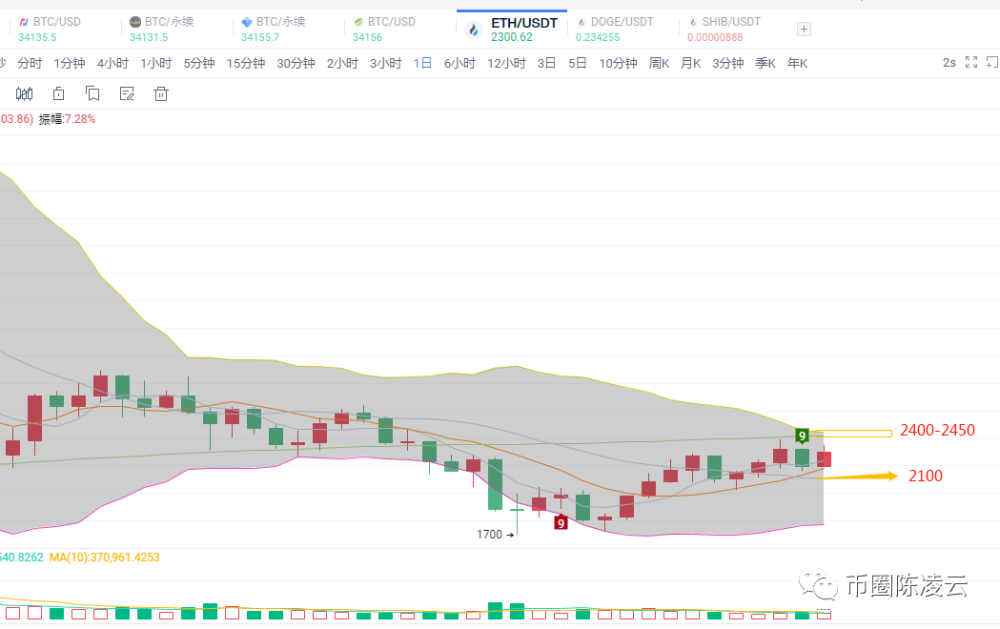1000x629 pixels.
Task: Switch to the DOGE/USDT tab
Action: coord(615,29)
